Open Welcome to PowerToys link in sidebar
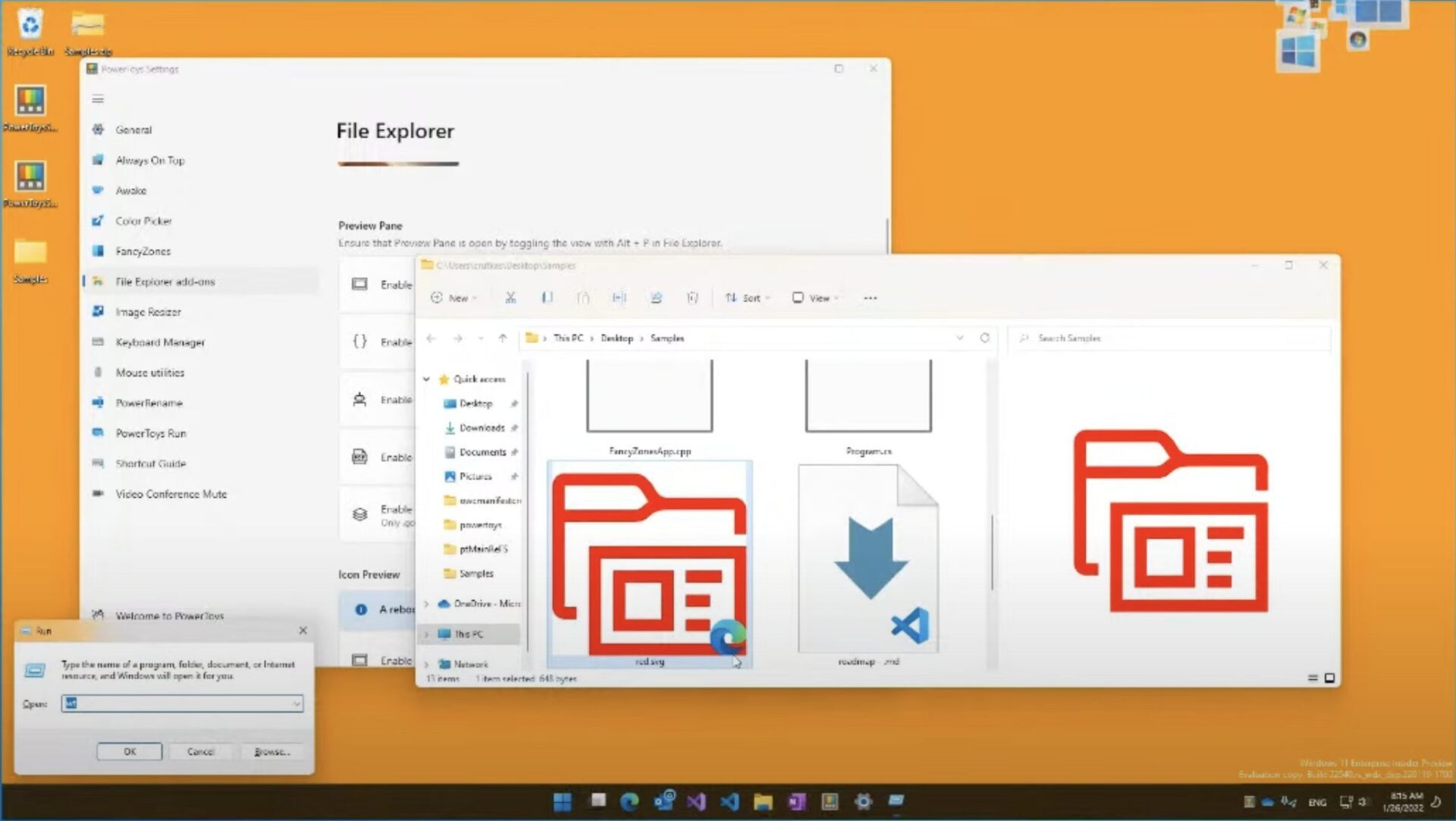 (x=169, y=616)
